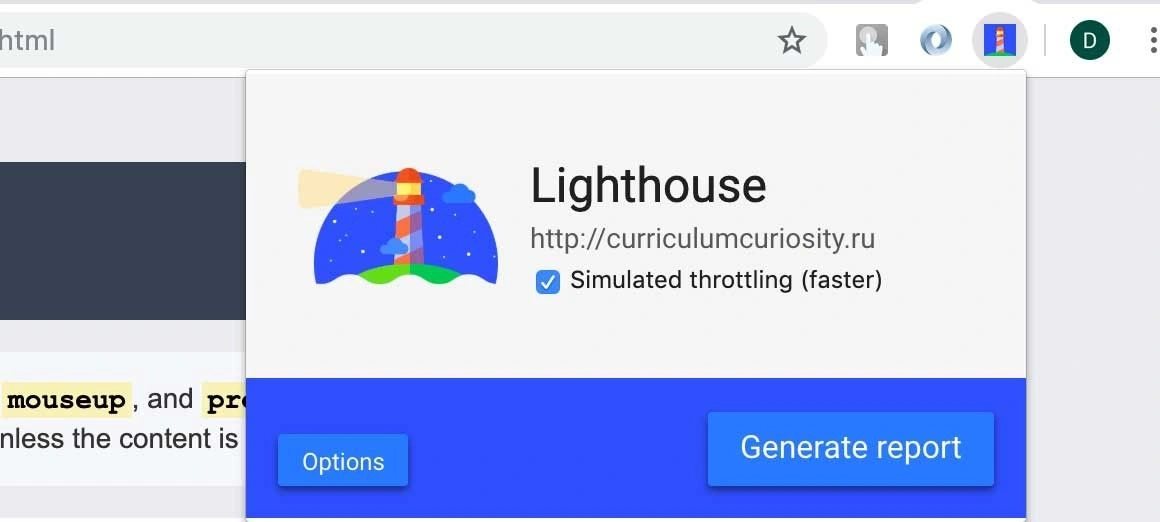Uncheck the Simulated throttling checkbox
This screenshot has width=1160, height=522.
(x=547, y=282)
